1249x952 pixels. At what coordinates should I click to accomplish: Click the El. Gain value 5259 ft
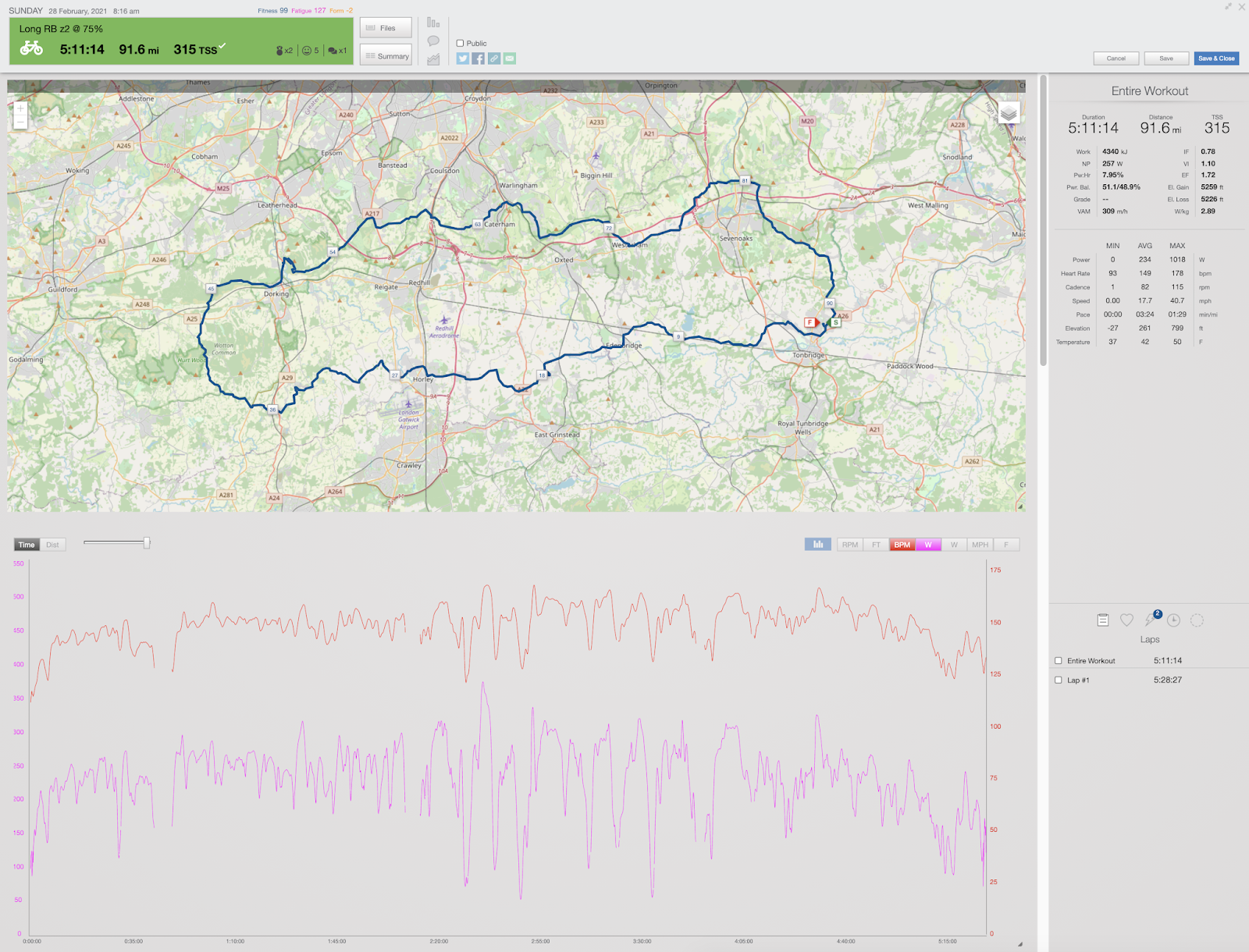pyautogui.click(x=1212, y=187)
